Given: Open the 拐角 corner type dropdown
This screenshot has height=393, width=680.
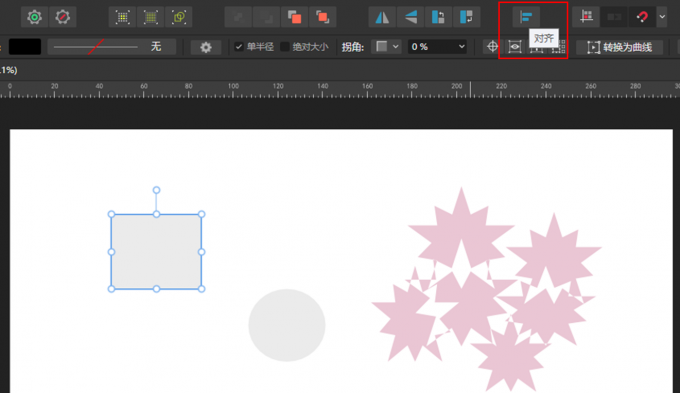Looking at the screenshot, I should 387,46.
